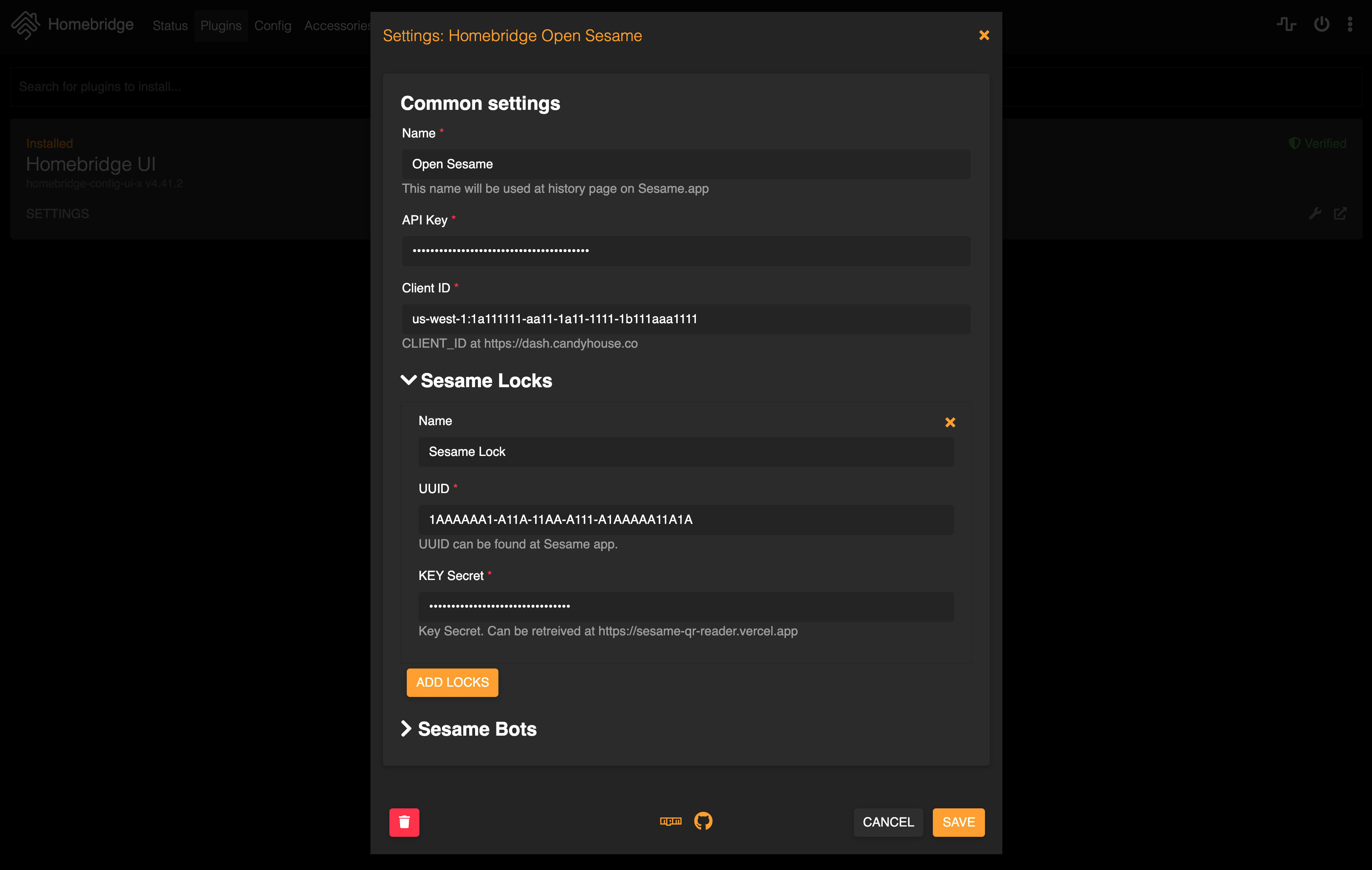
Task: Collapse the Sesame Locks section
Action: coord(408,380)
